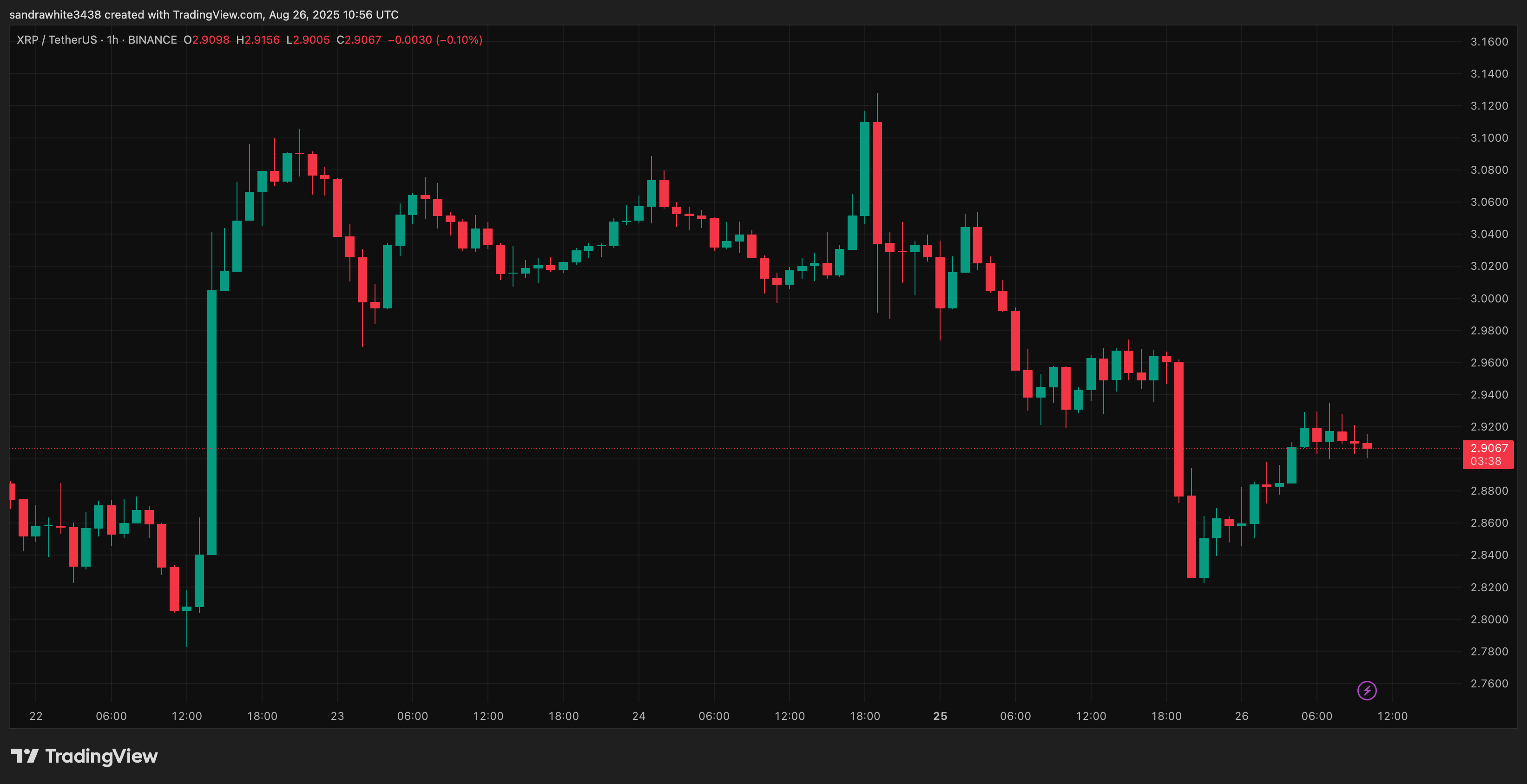Click the 23 date label on time axis
This screenshot has width=1527, height=784.
(337, 716)
